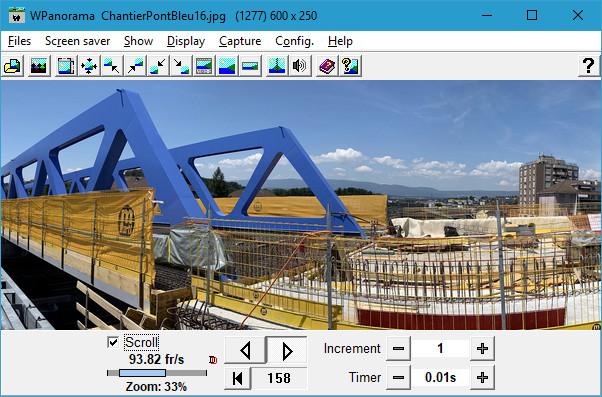Viewport: 602px width, 397px height.
Task: Click the return to start button
Action: [238, 378]
